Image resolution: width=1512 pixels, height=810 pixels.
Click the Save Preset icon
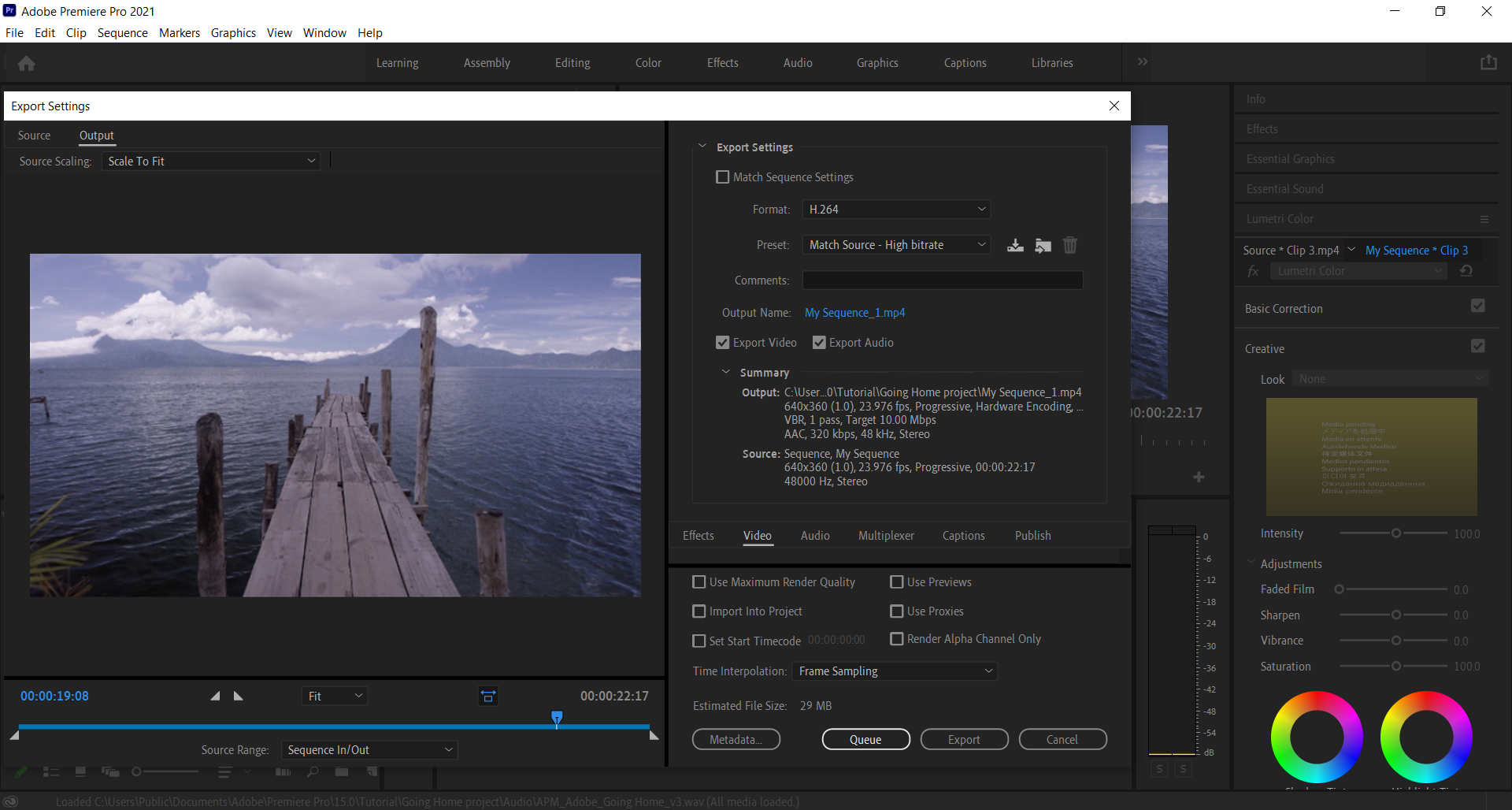[1015, 245]
